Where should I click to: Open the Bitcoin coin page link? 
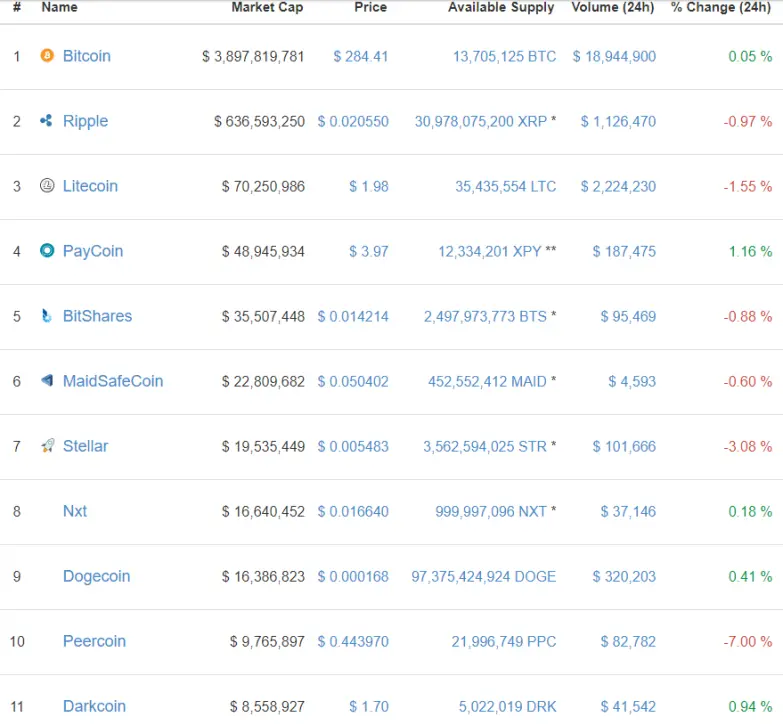coord(87,56)
